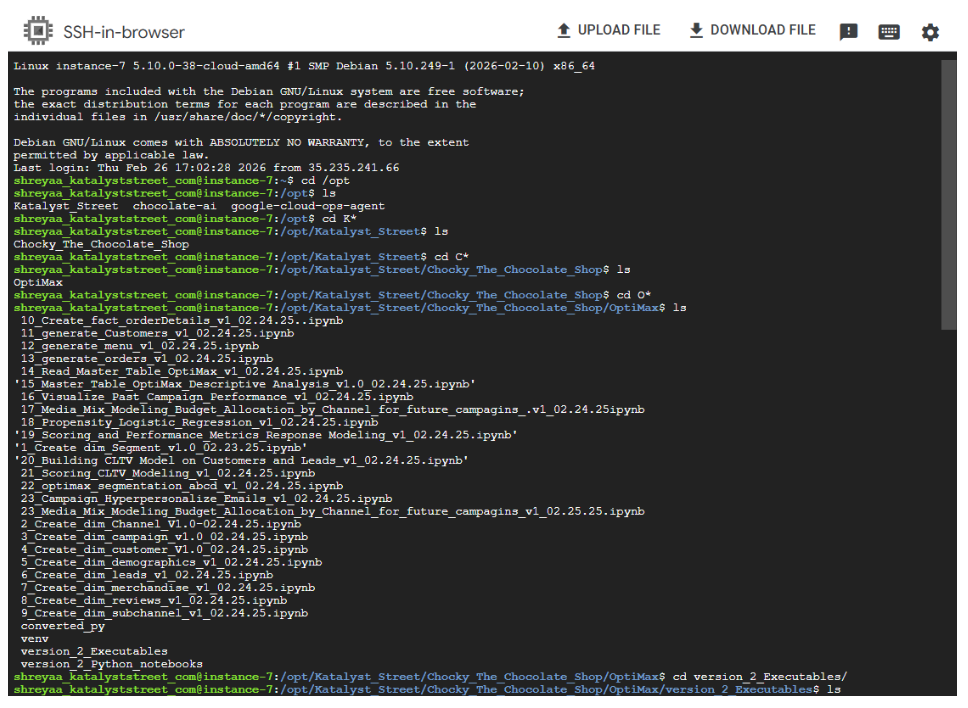Screen dimensions: 968x708
Task: Click '11_generate_Customers_v1_02.24.25.ipynb' file name
Action: (157, 333)
